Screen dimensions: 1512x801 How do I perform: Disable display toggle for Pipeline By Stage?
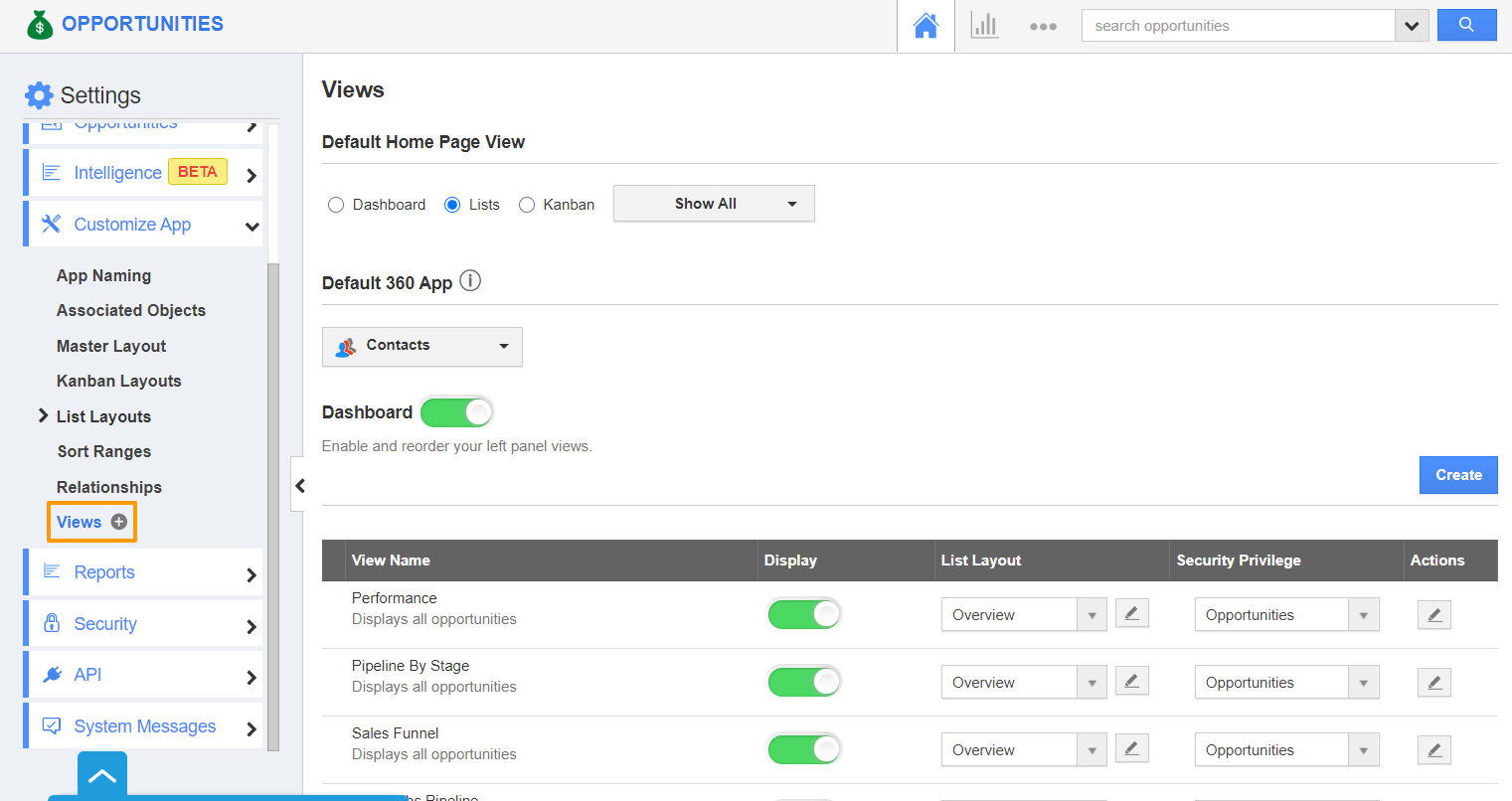point(804,682)
